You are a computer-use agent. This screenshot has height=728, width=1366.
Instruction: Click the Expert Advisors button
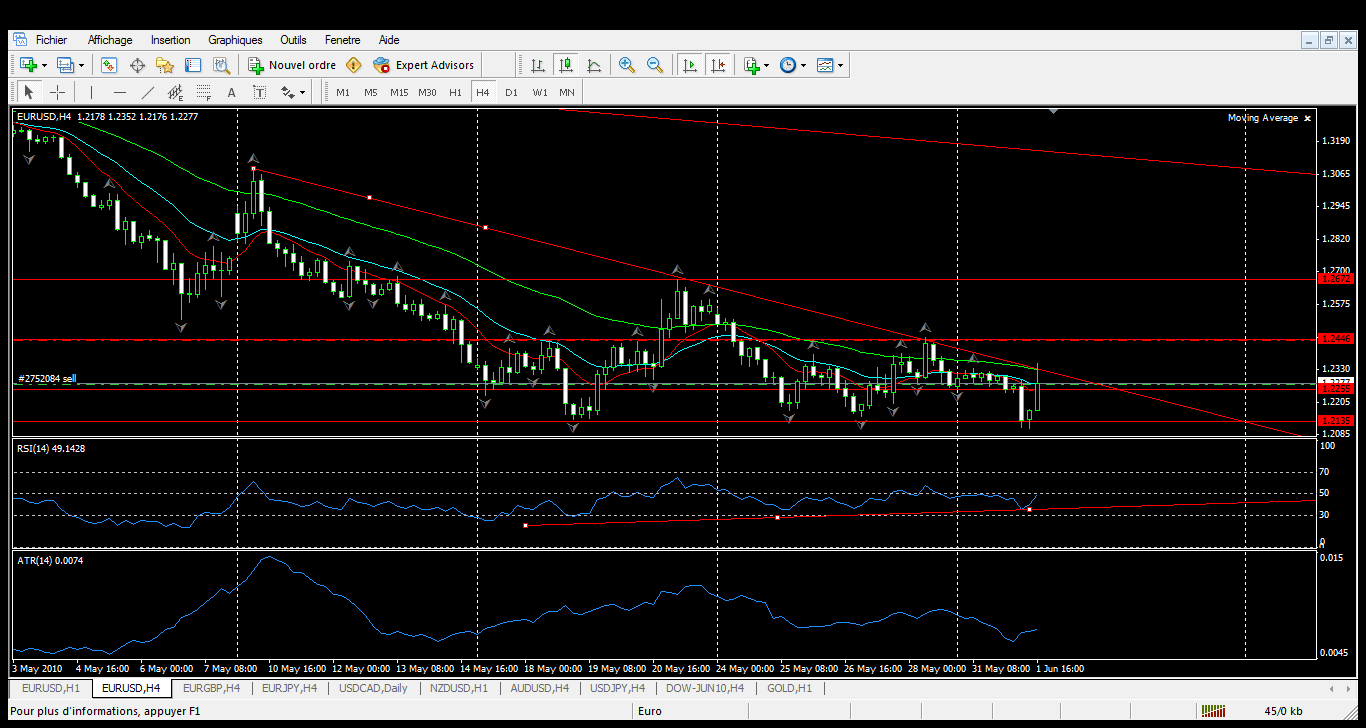(424, 65)
